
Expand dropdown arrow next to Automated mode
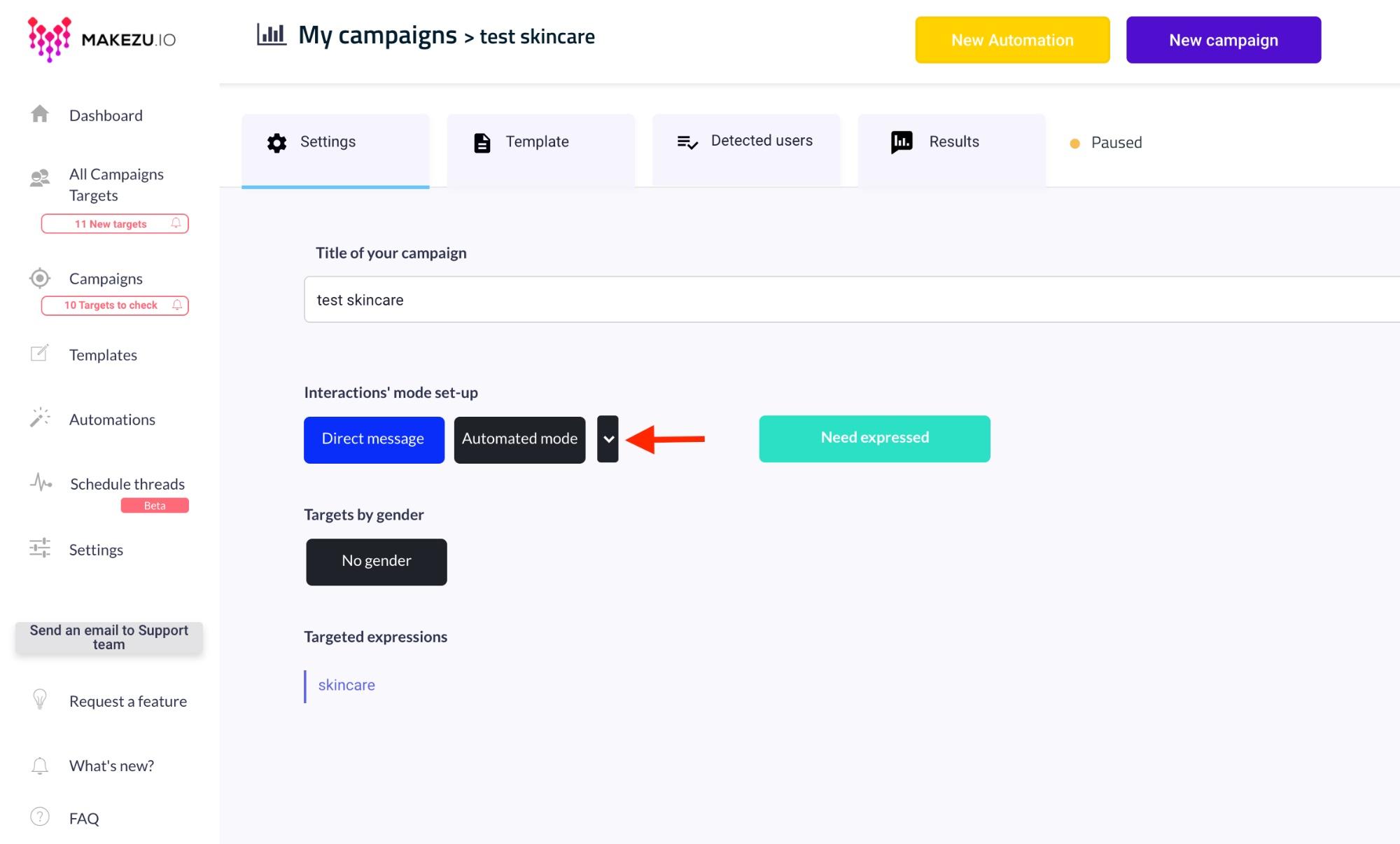point(608,439)
